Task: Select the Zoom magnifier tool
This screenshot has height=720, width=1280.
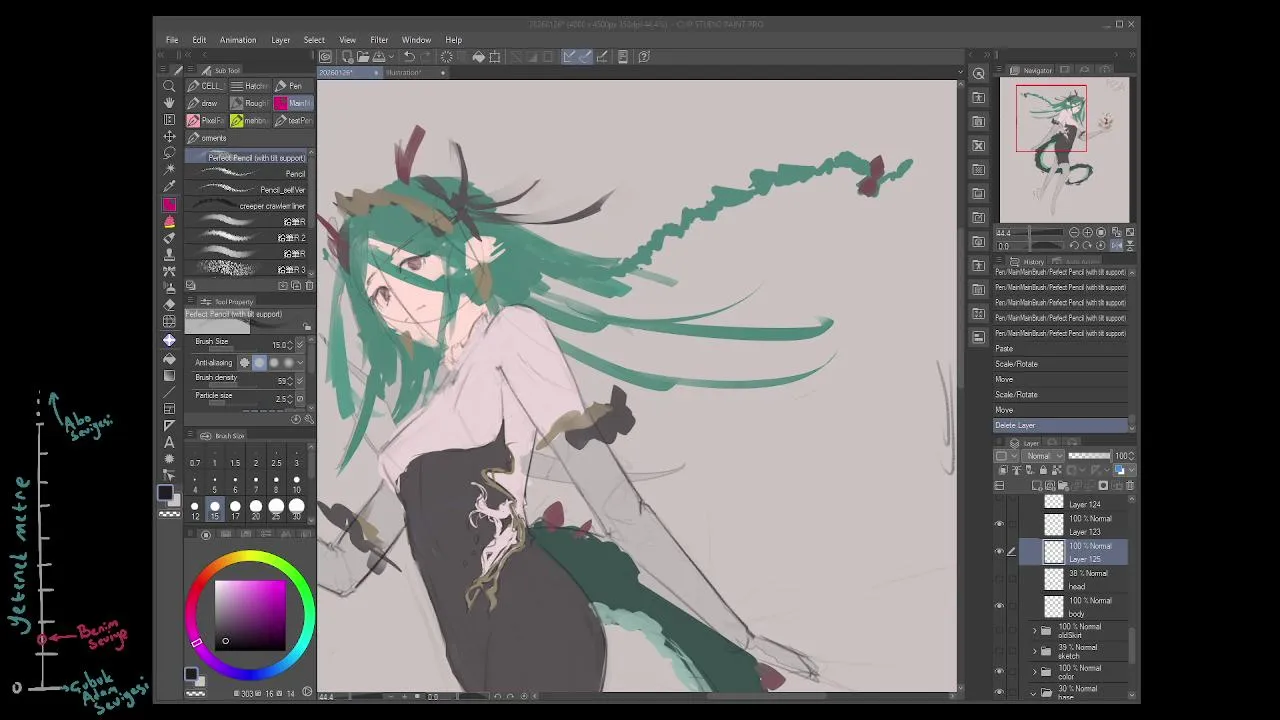Action: [169, 86]
